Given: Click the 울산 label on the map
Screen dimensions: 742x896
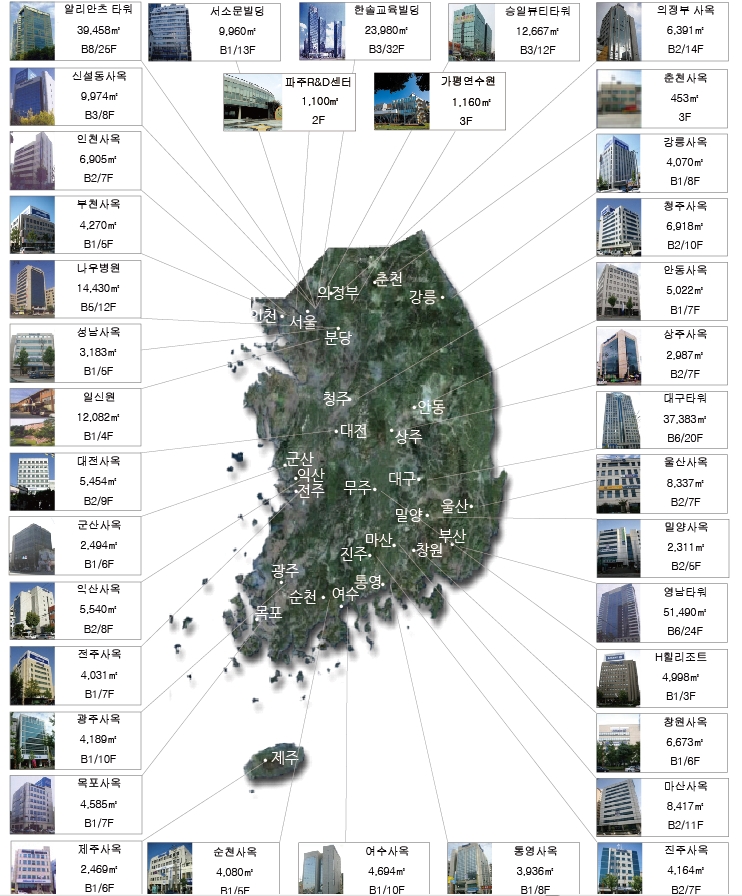Looking at the screenshot, I should 454,506.
